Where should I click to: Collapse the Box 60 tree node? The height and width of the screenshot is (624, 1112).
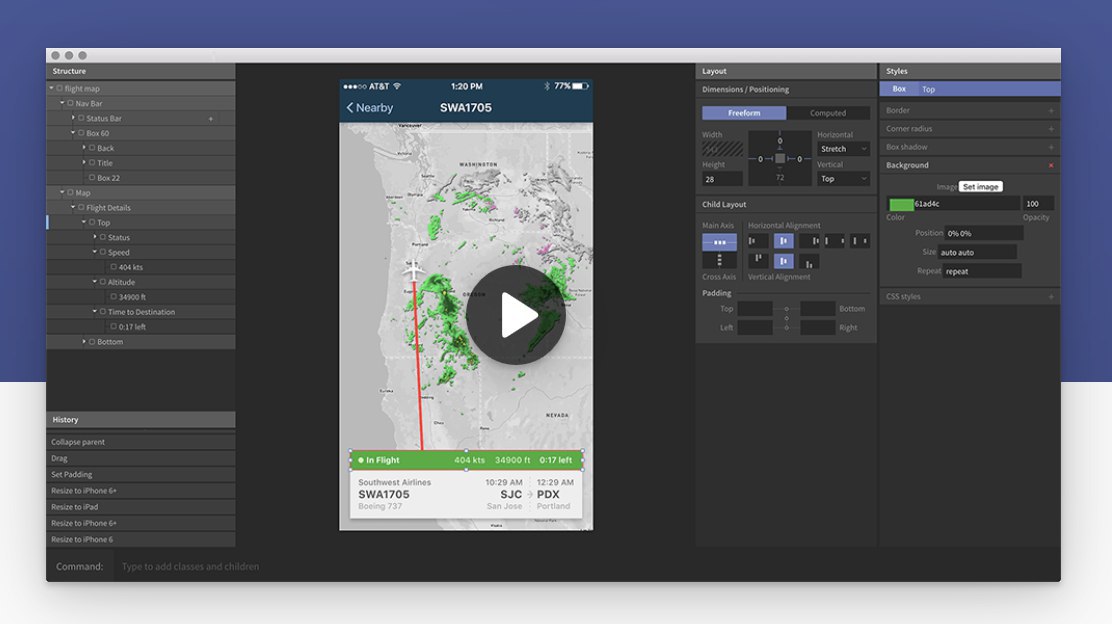[73, 133]
